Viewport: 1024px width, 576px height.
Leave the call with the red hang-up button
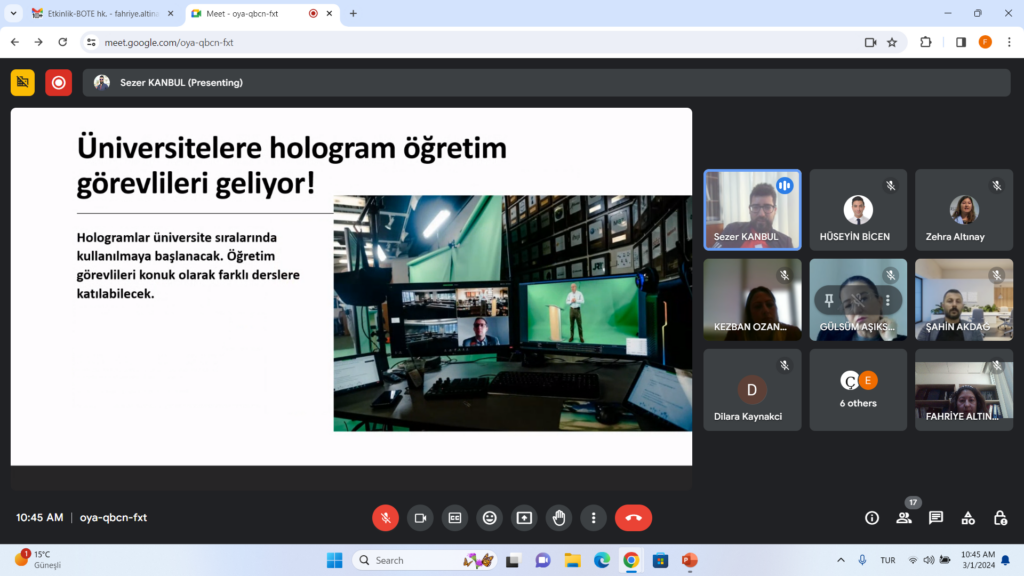pyautogui.click(x=633, y=518)
